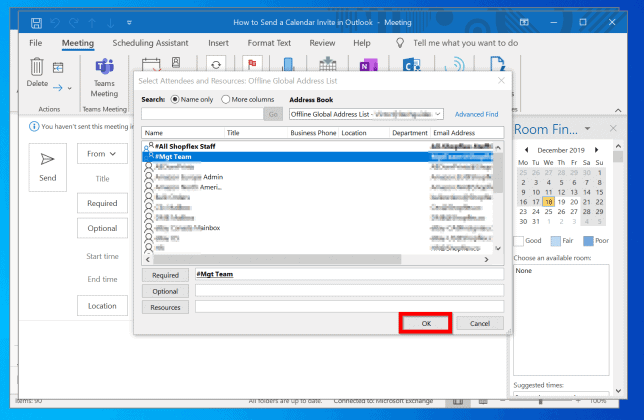Click the Next Item down arrow

pyautogui.click(x=110, y=23)
